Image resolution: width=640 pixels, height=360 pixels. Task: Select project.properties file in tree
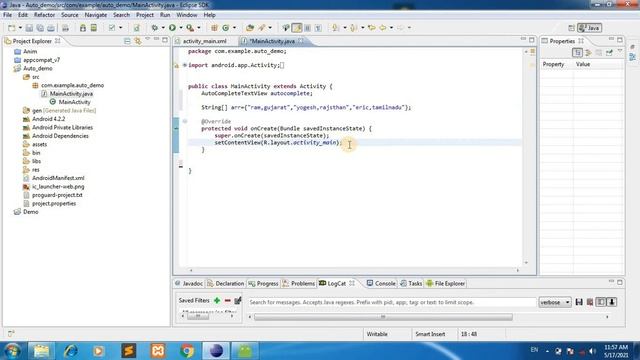(54, 204)
